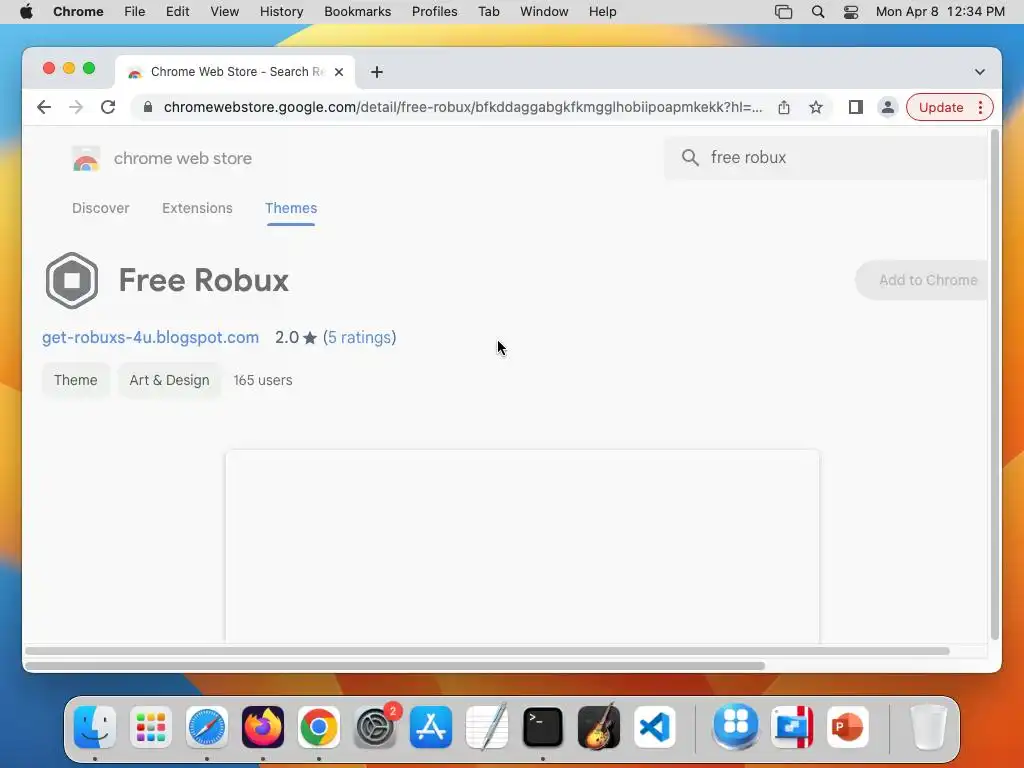This screenshot has height=768, width=1024.
Task: Open a new tab with plus button
Action: click(x=377, y=72)
